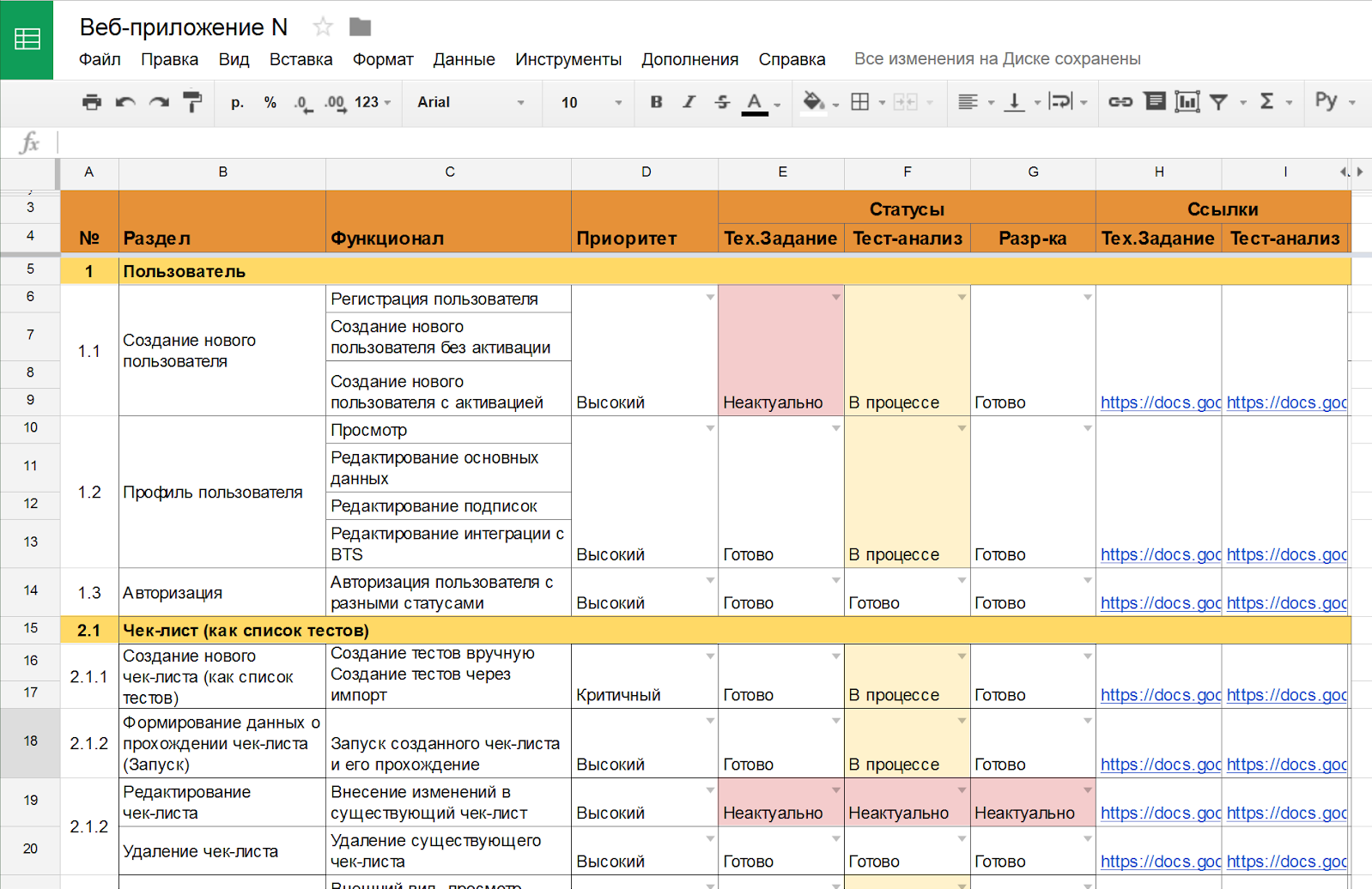Open the move-to-folder icon
This screenshot has height=889, width=1372.
pyautogui.click(x=361, y=27)
